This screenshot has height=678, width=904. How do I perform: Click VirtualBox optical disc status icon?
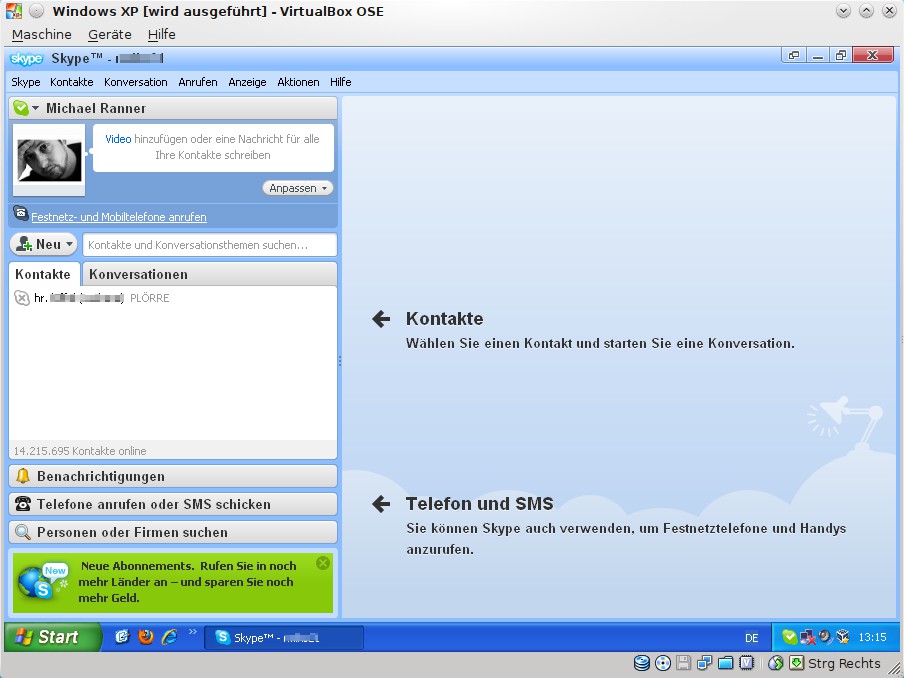(663, 663)
